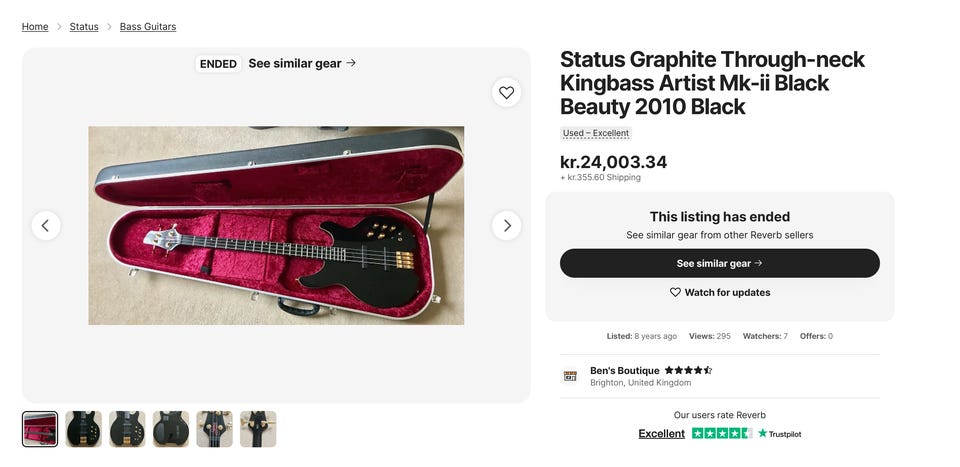The width and height of the screenshot is (960, 467).
Task: Select the second photo thumbnail
Action: coord(84,429)
